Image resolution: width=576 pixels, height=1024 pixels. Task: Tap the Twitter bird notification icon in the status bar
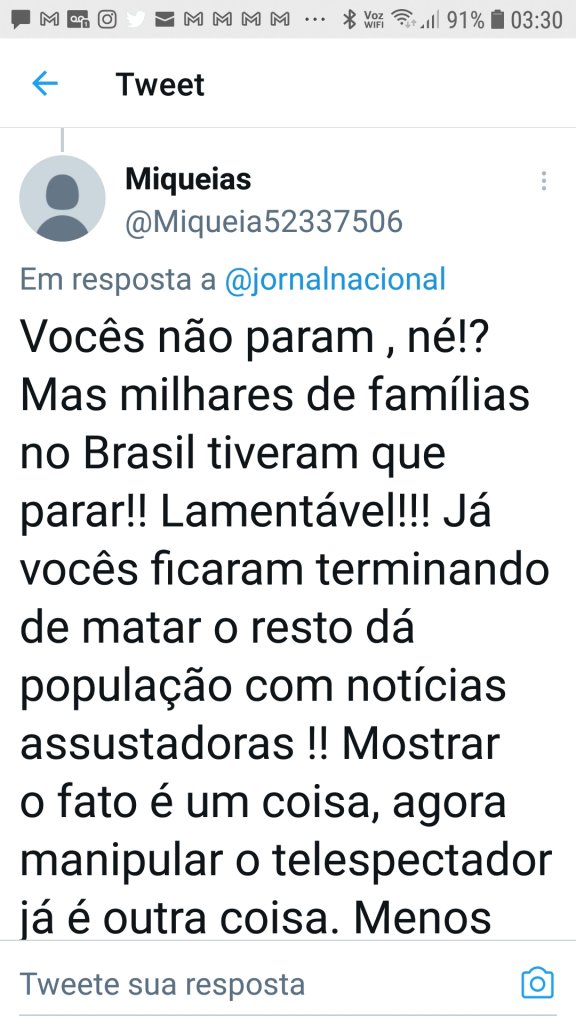point(136,20)
